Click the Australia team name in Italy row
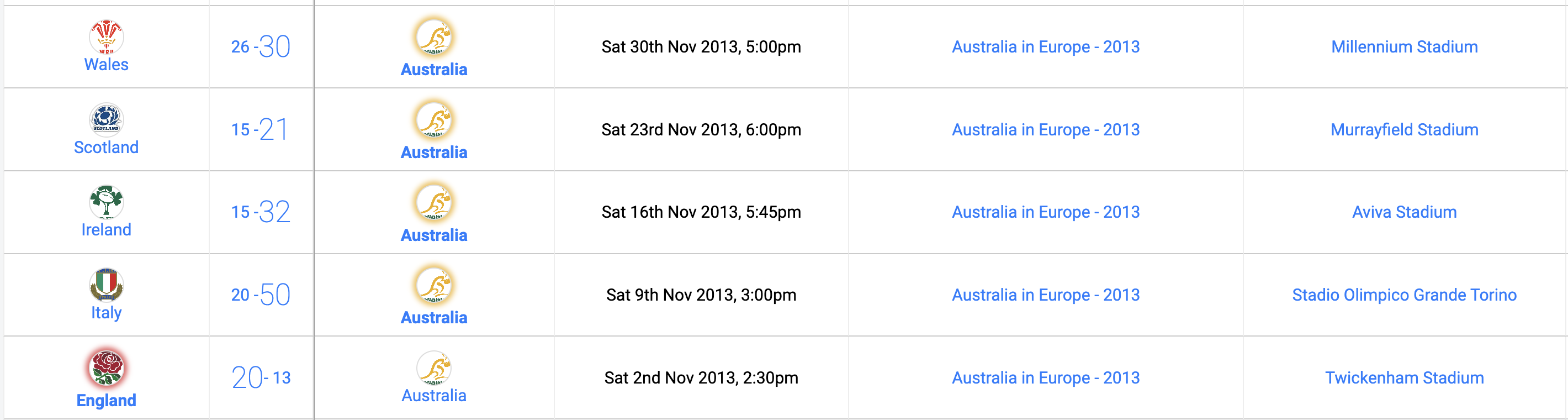Viewport: 1568px width, 420px height. point(433,318)
